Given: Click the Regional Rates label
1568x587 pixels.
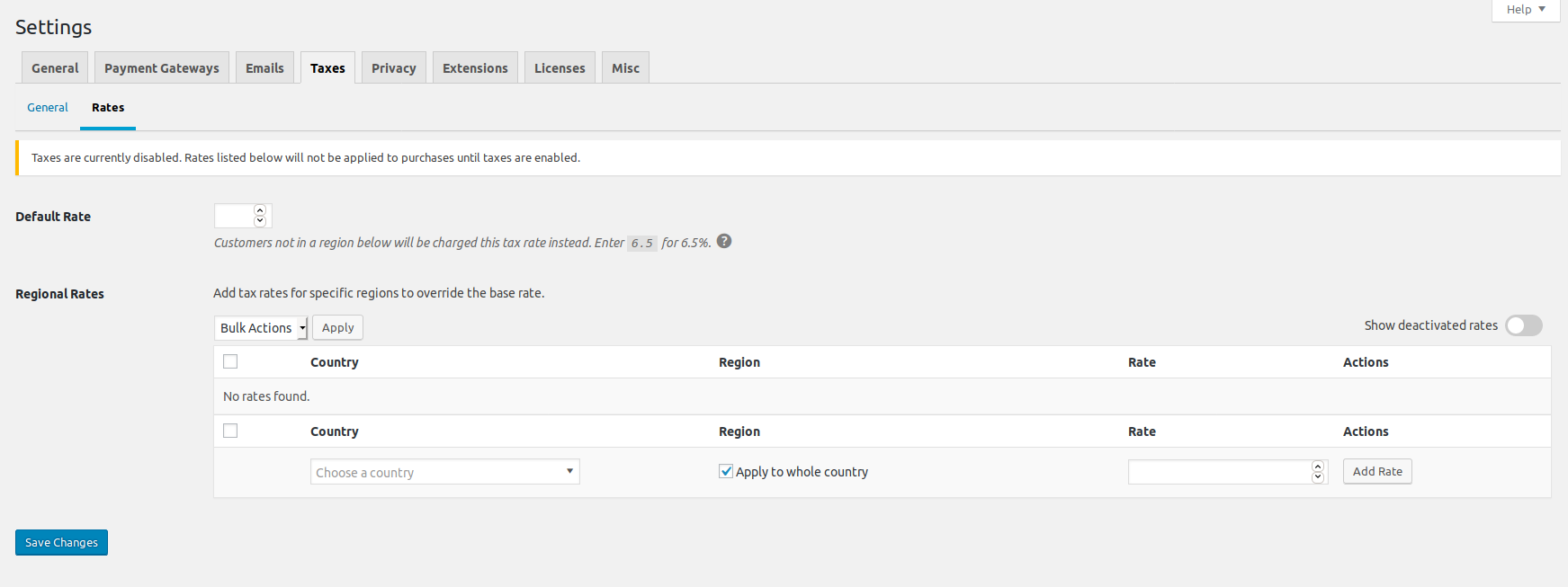Looking at the screenshot, I should coord(59,294).
